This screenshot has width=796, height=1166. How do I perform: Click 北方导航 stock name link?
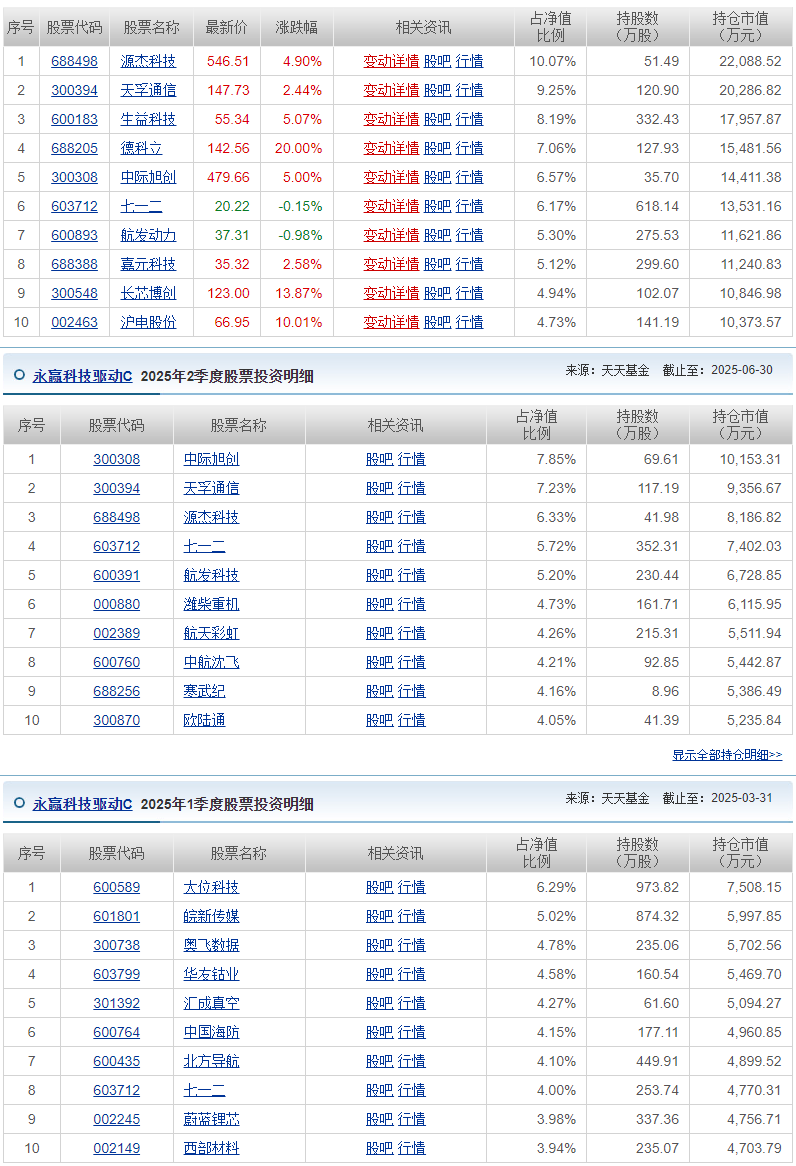pos(211,1061)
